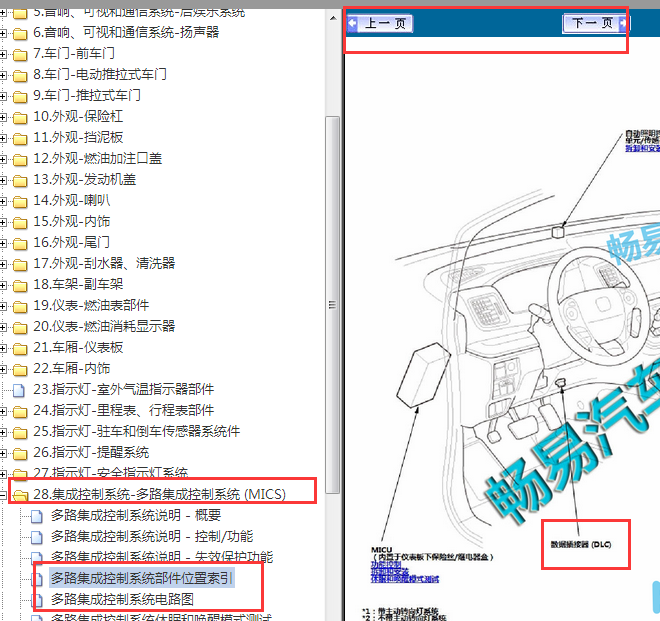660x621 pixels.
Task: Click the folder icon for 9.车门-推拉式车门
Action: tap(20, 96)
